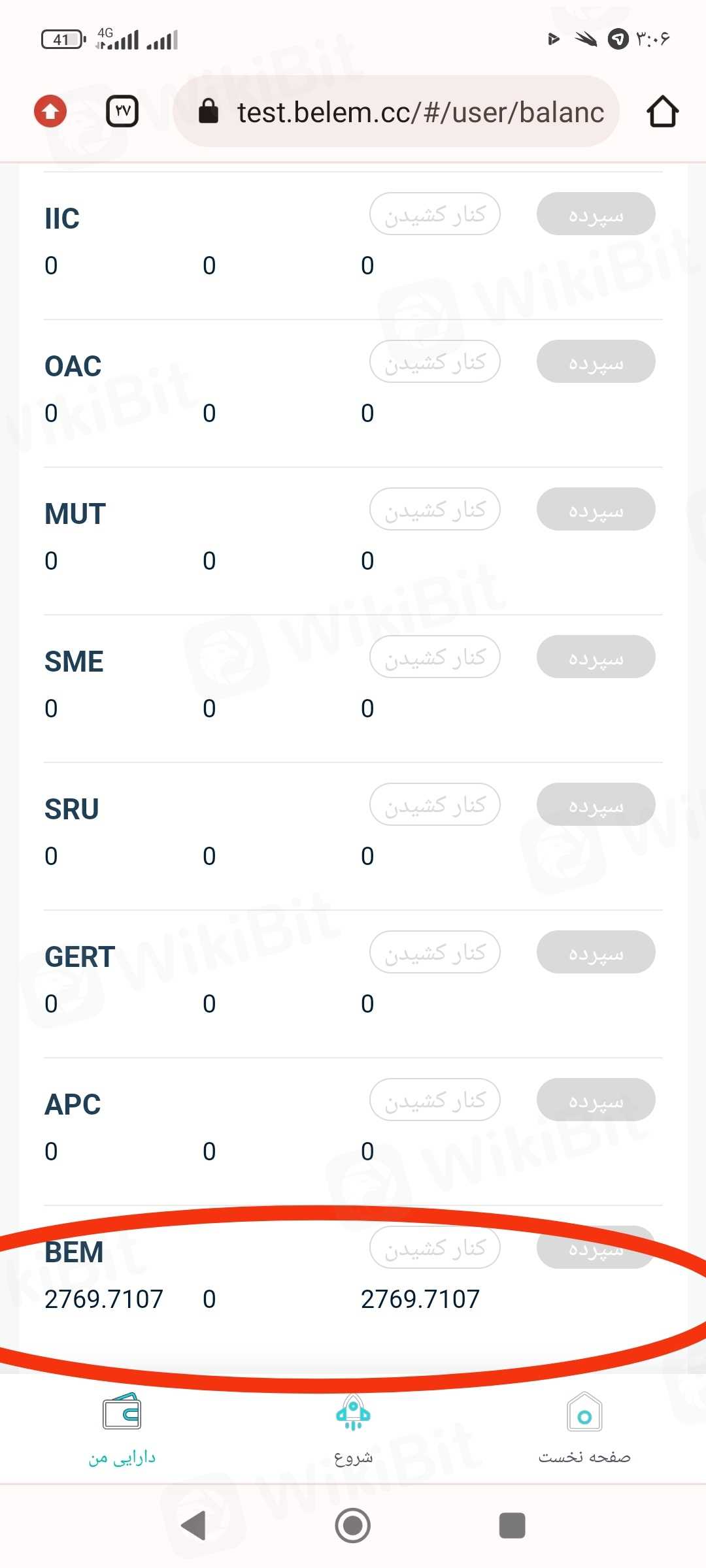Tap the withdraw button for BEM
The image size is (706, 1568).
click(435, 1247)
